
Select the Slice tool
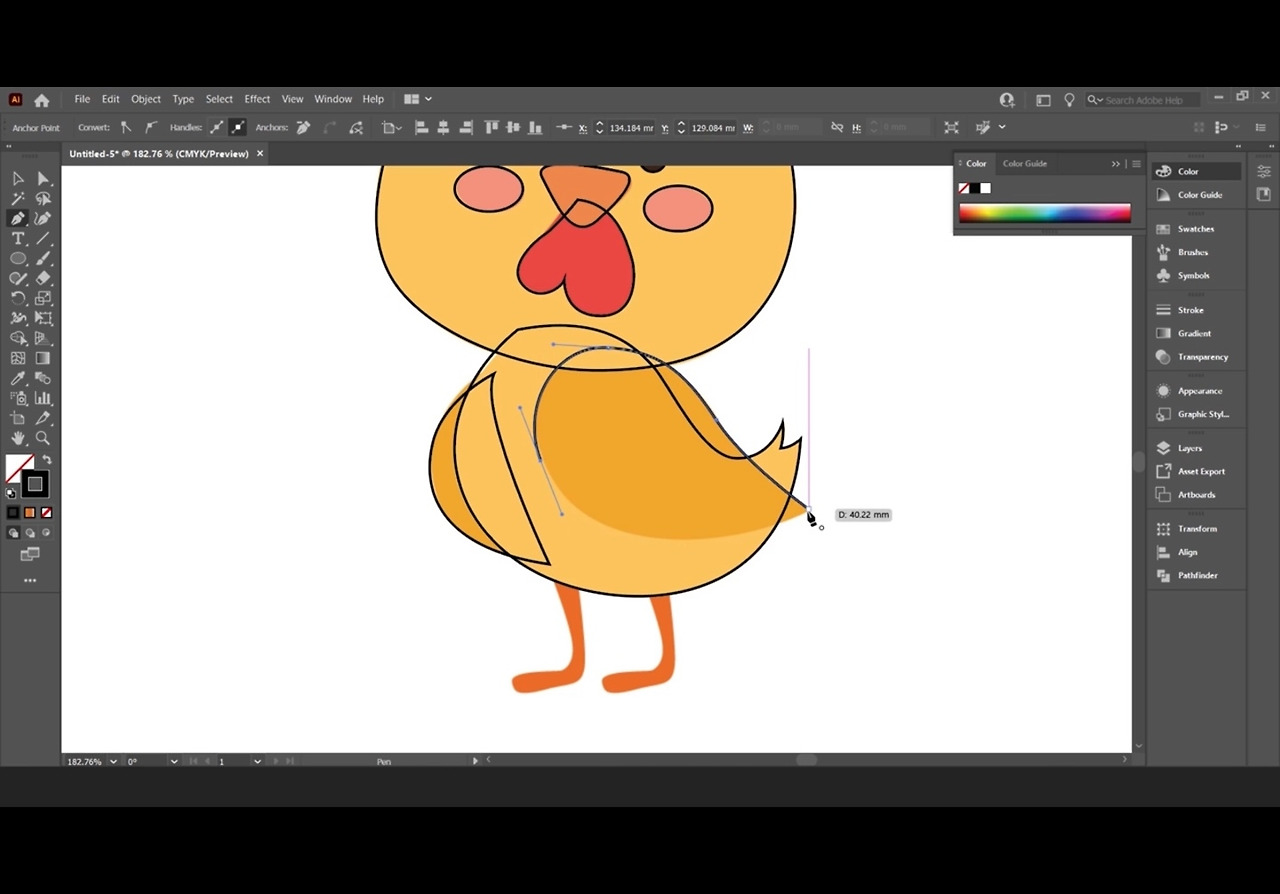click(43, 418)
